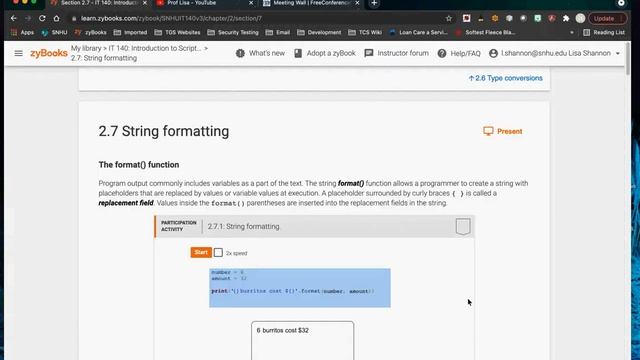
Task: Click the activity completion badge for 2.7.1
Action: tap(463, 227)
